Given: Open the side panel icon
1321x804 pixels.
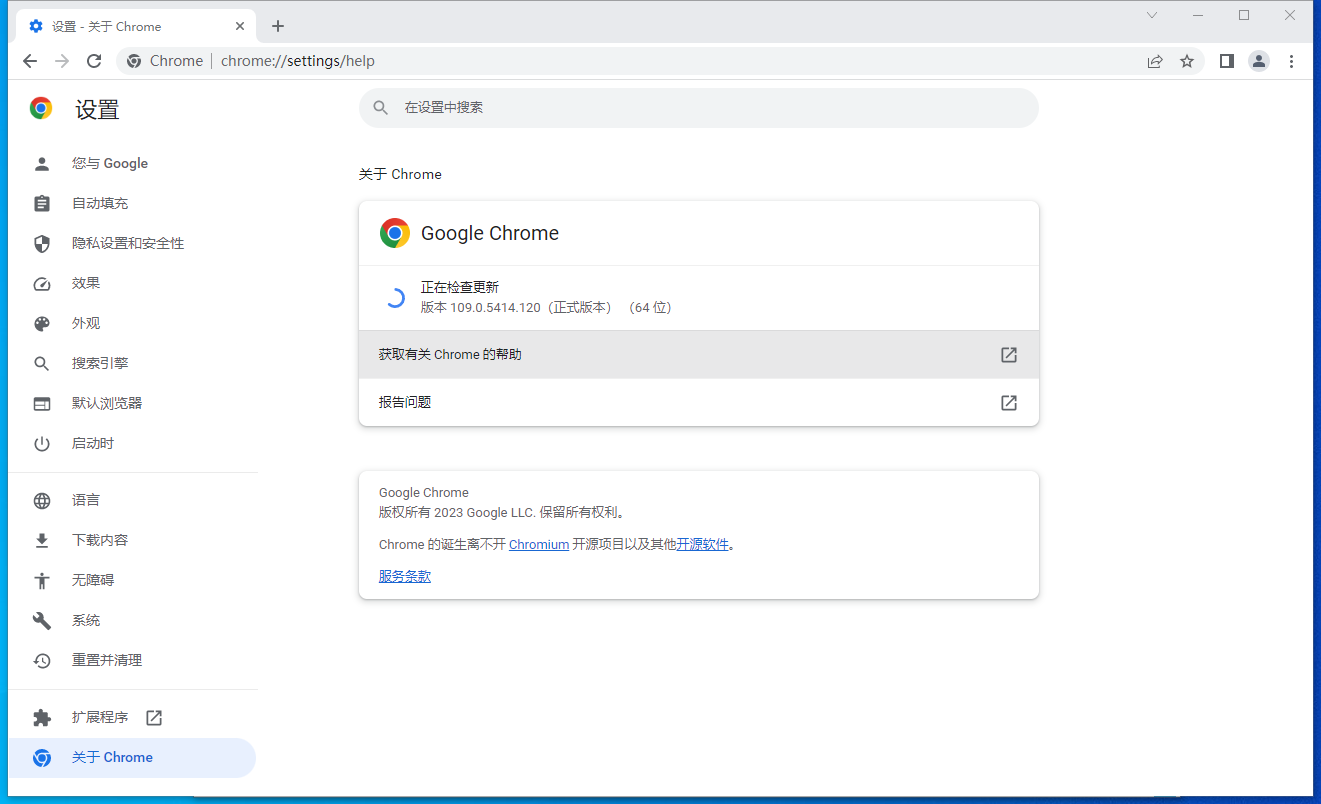Looking at the screenshot, I should (1227, 61).
